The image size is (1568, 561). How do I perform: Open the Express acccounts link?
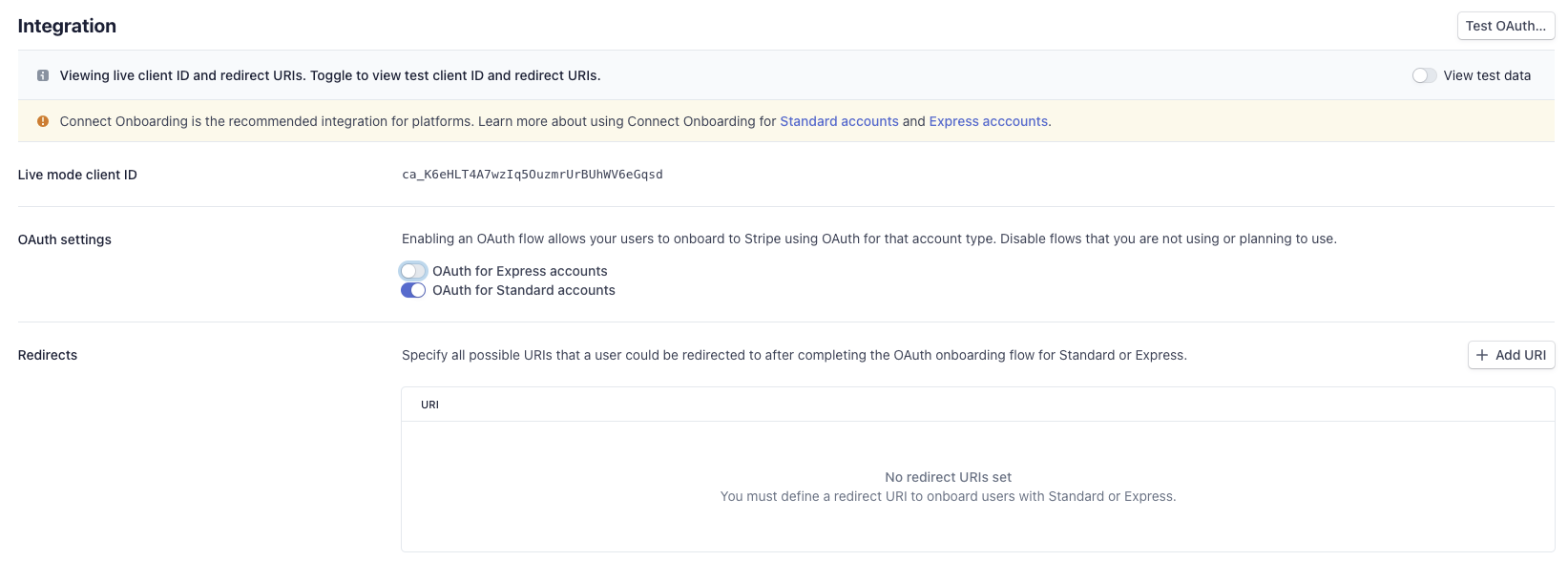989,121
